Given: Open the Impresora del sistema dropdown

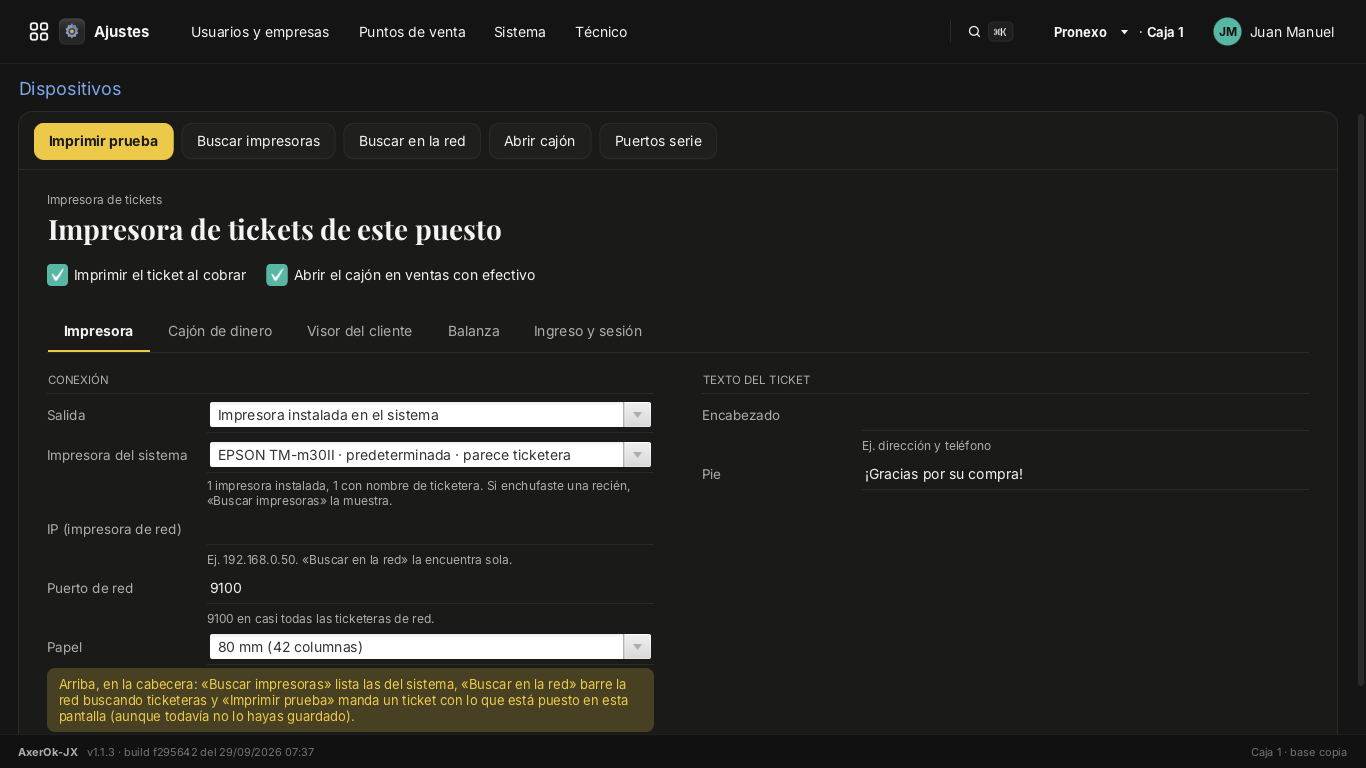Looking at the screenshot, I should [x=430, y=455].
